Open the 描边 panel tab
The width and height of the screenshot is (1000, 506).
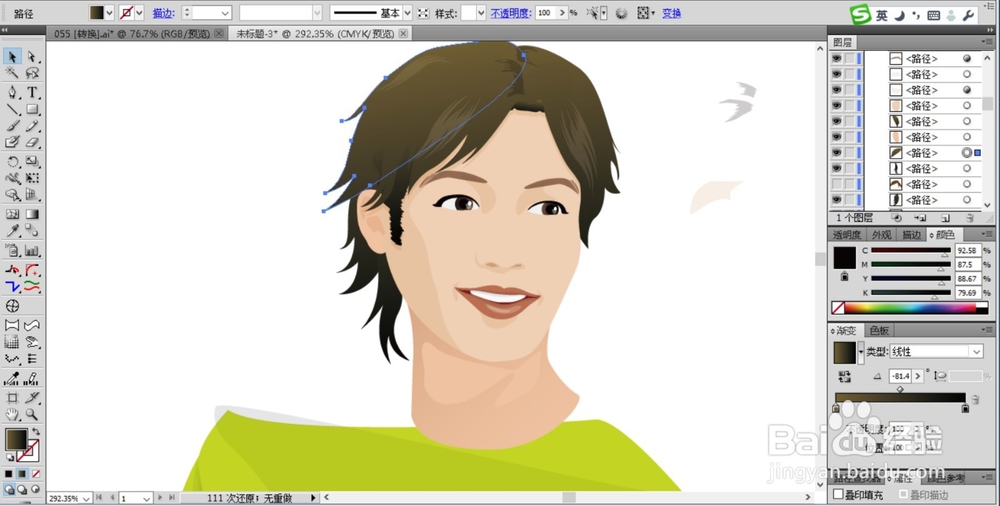pos(911,235)
